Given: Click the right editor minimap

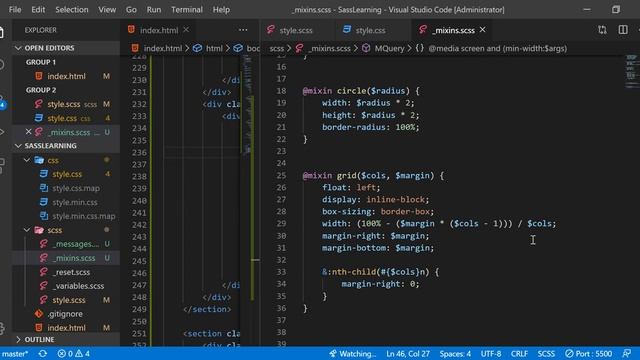Looking at the screenshot, I should [631, 71].
